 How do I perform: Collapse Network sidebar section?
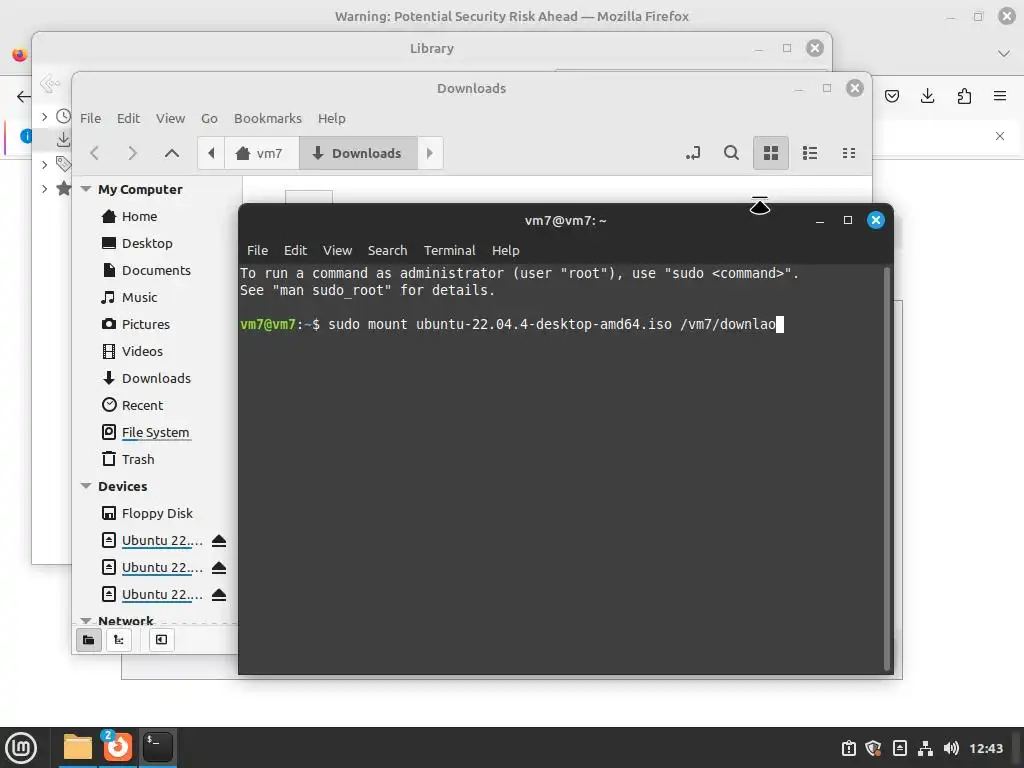point(86,620)
